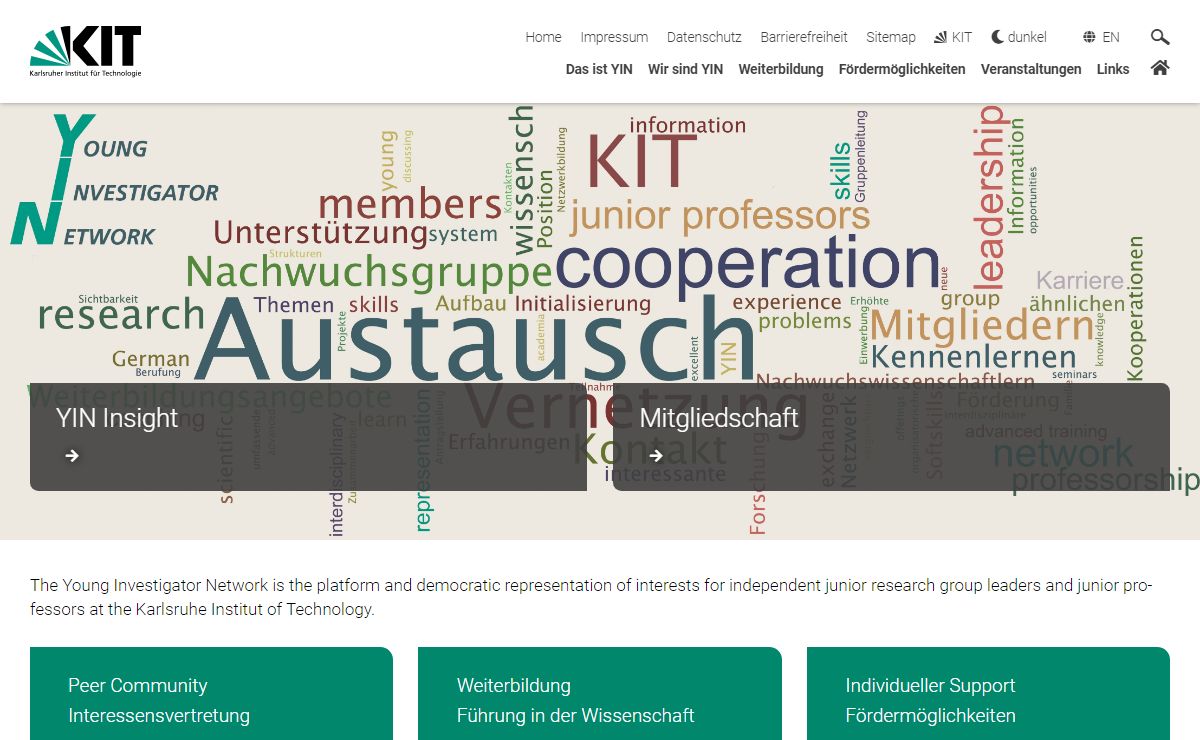Open the Home link
This screenshot has height=740, width=1200.
543,37
